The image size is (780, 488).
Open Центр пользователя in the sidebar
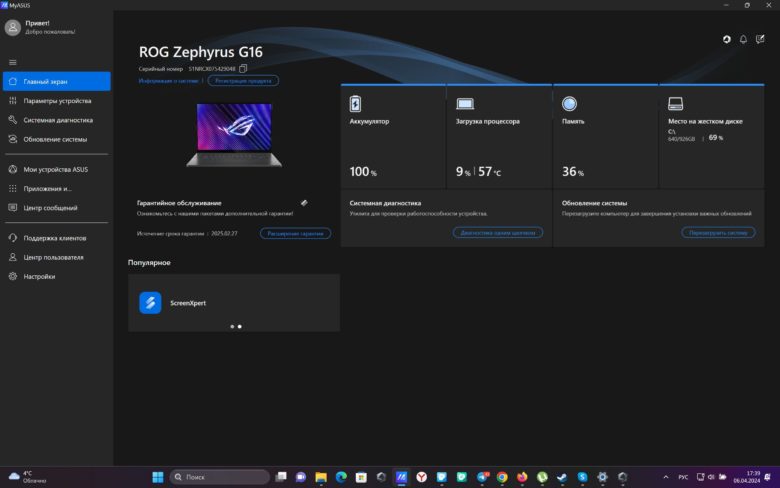[x=57, y=257]
